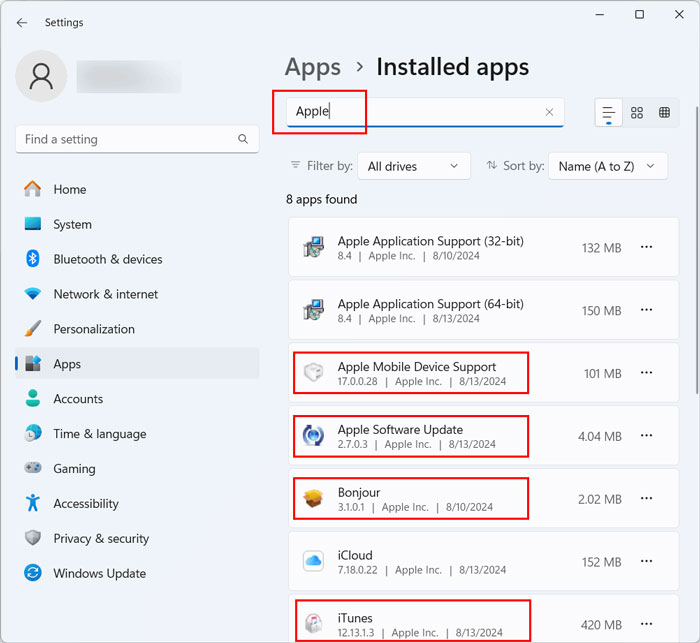Open Bluetooth & devices settings

point(107,259)
